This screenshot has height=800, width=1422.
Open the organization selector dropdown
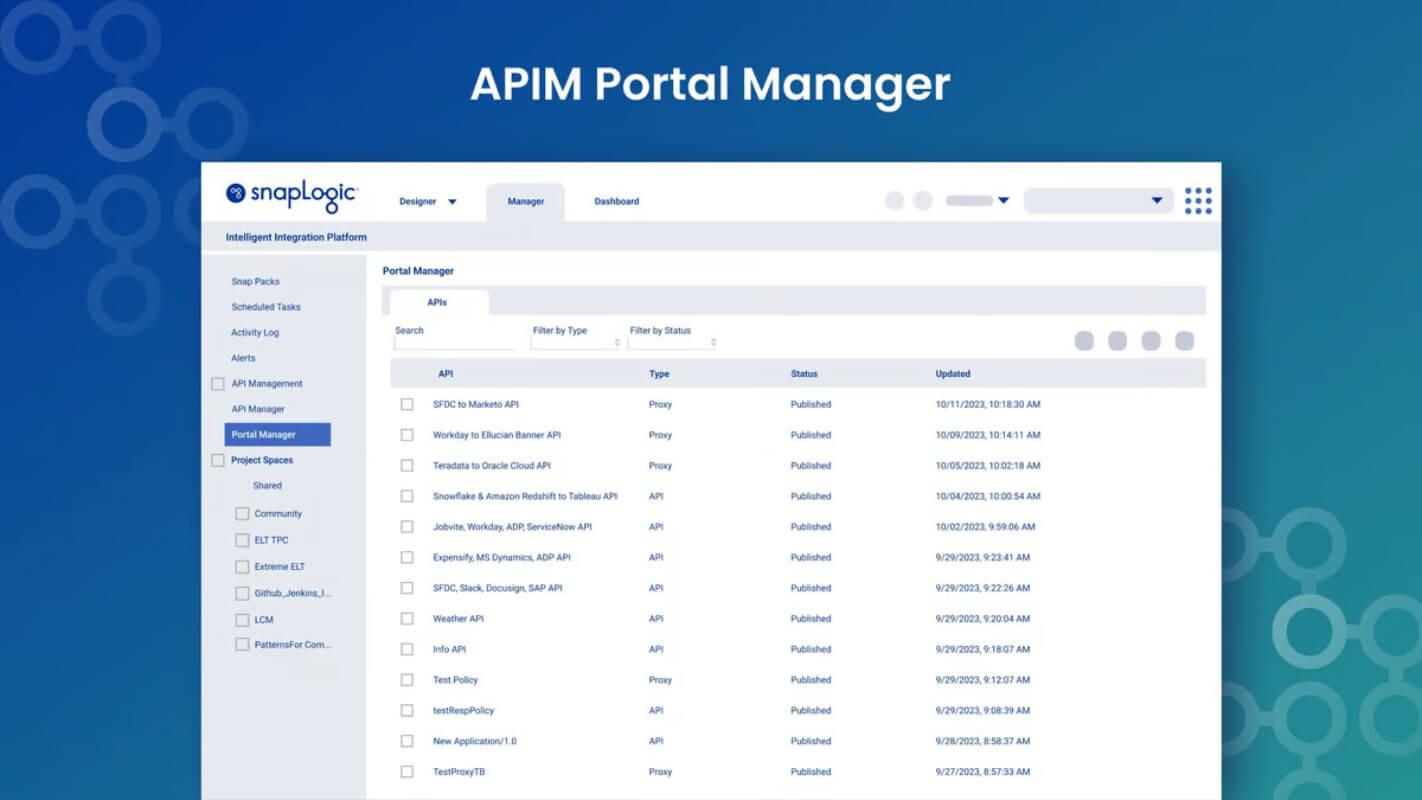[x=1099, y=201]
